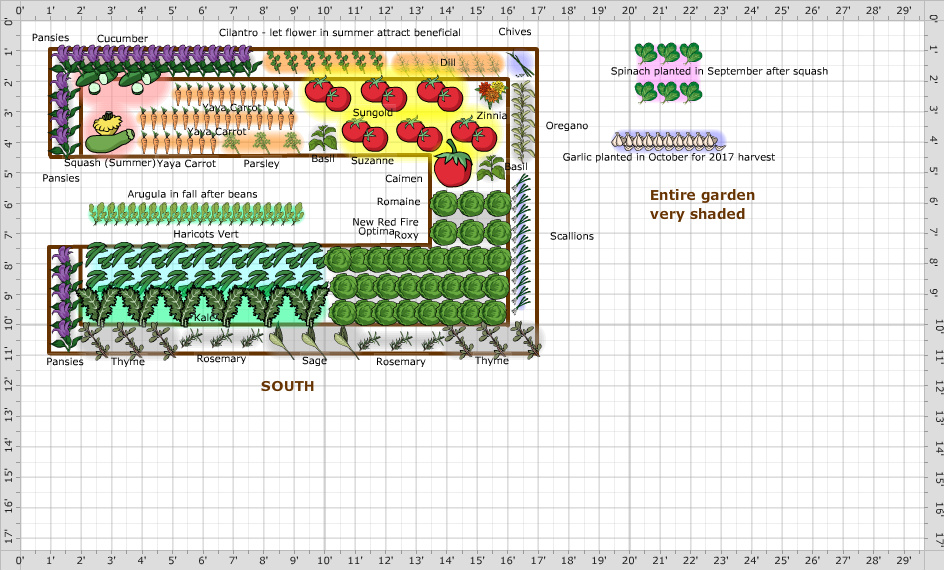Click the 'New Red Fire' label
The image size is (944, 570).
385,222
